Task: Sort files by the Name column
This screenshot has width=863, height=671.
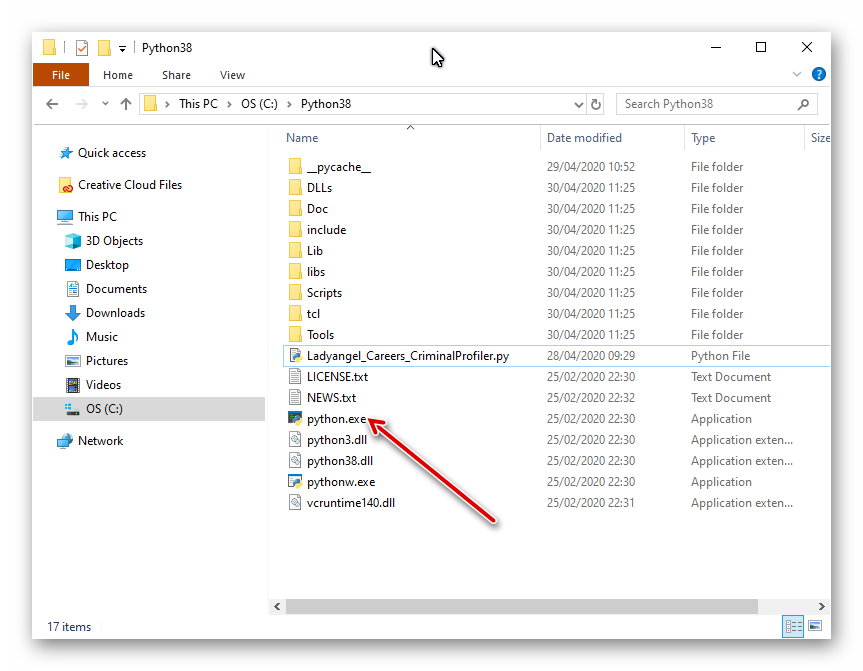Action: [x=302, y=138]
